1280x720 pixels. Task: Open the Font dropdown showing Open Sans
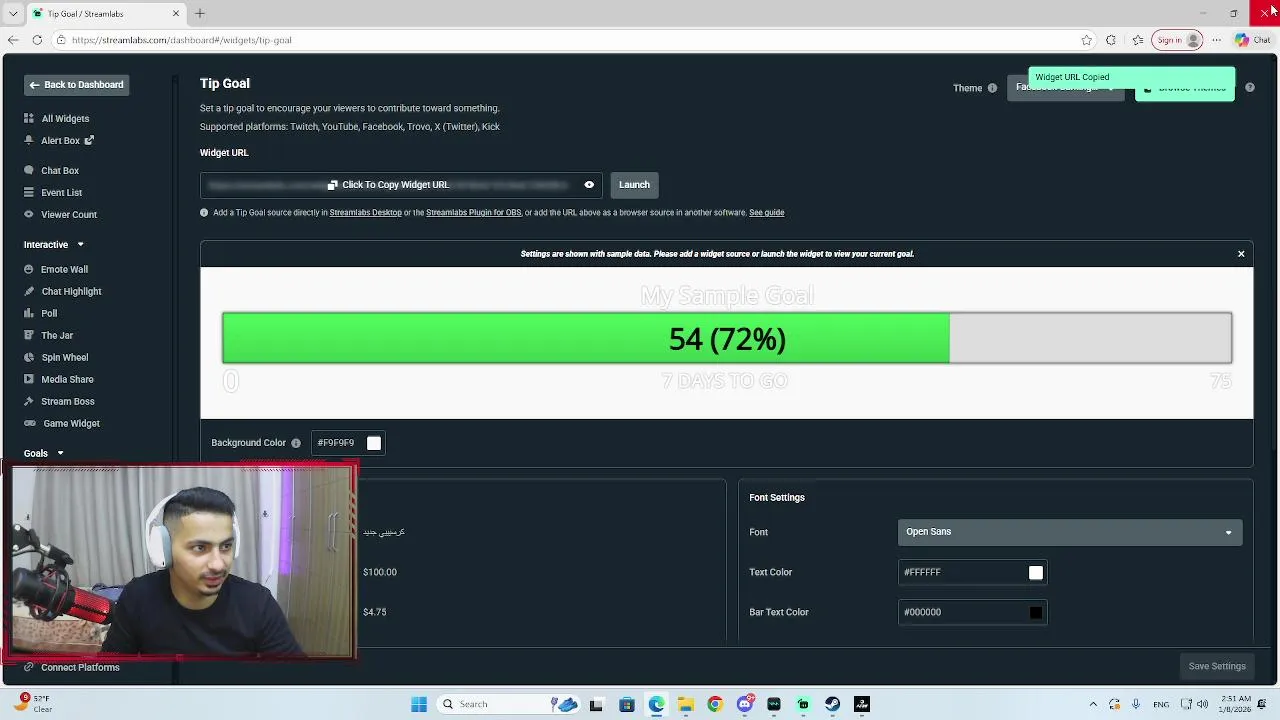coord(1070,532)
